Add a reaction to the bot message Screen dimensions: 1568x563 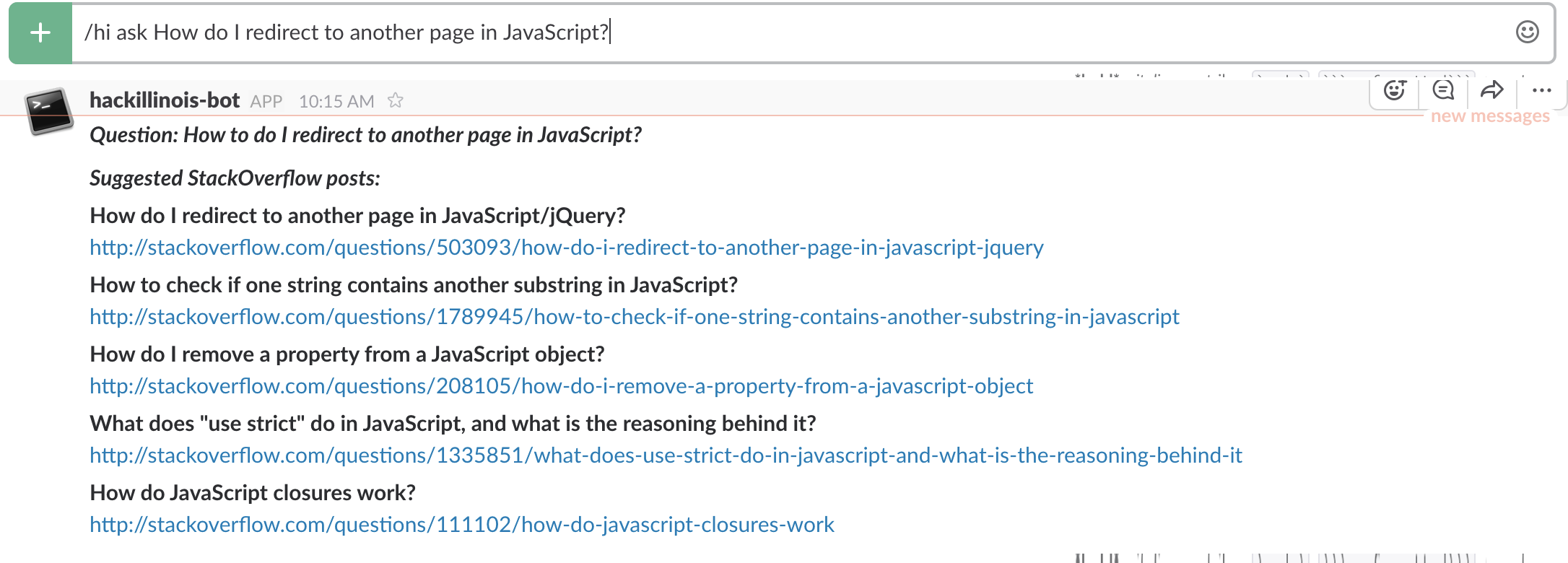coord(1395,90)
